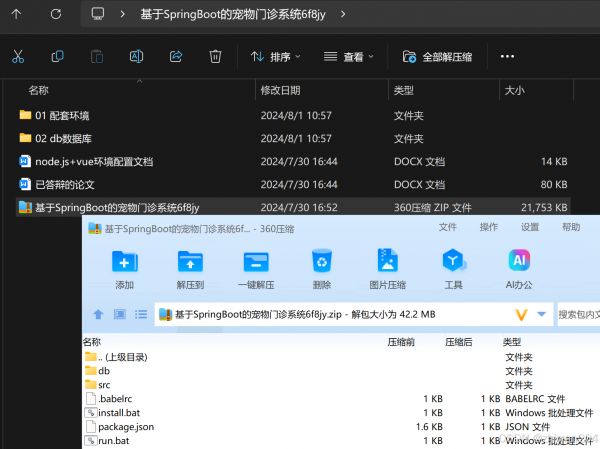This screenshot has width=600, height=449.
Task: Switch to list view mode in 360压缩
Action: pos(141,315)
